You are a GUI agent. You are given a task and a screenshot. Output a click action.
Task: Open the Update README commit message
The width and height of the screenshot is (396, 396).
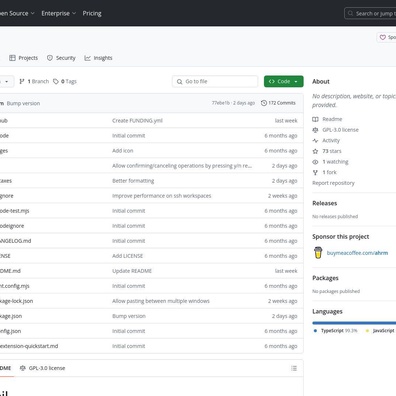[132, 271]
